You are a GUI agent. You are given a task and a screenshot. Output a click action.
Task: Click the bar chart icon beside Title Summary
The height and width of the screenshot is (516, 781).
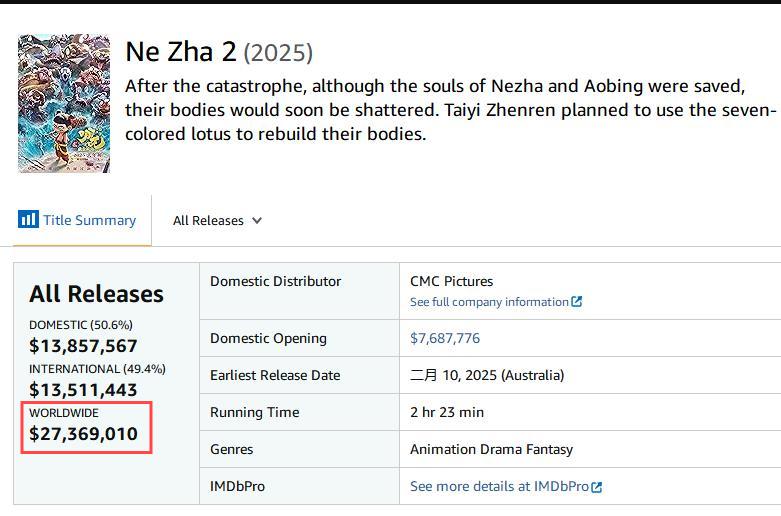28,219
